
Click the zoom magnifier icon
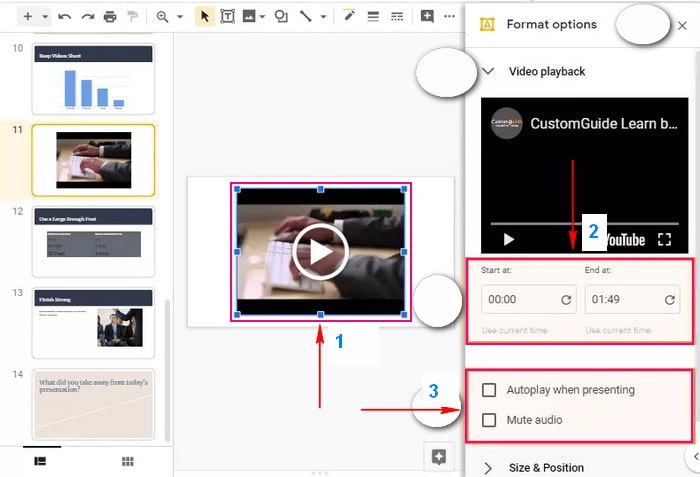(x=162, y=17)
